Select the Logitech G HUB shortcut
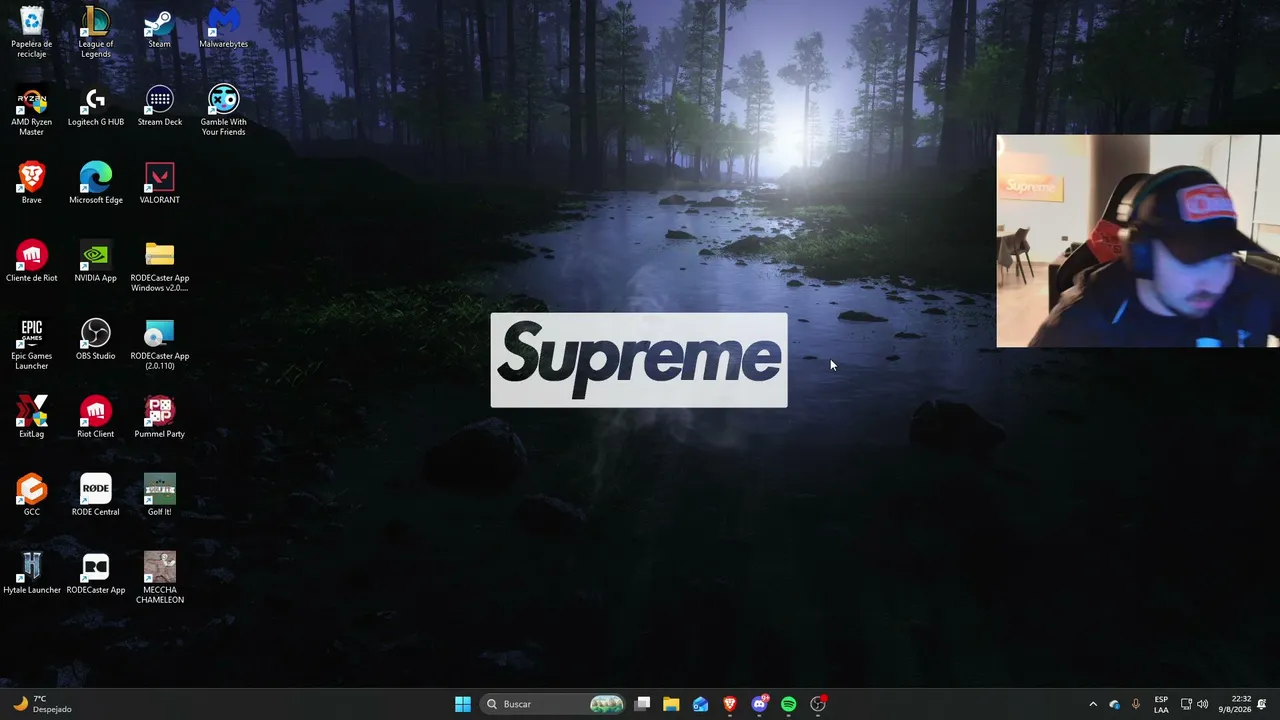The image size is (1280, 720). [x=96, y=105]
